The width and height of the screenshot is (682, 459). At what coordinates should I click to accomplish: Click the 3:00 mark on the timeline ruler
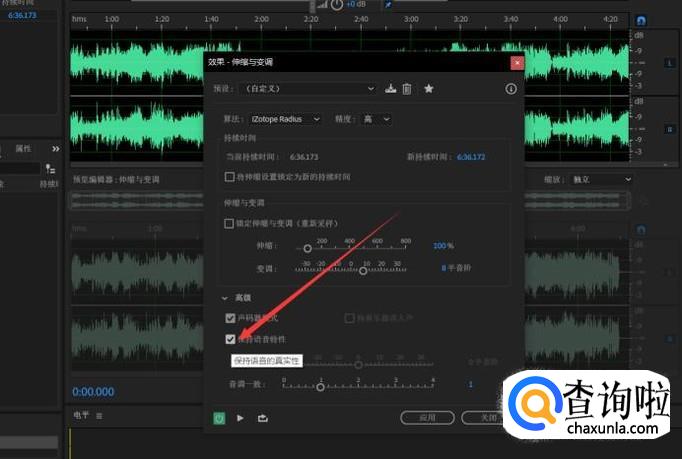click(x=411, y=19)
